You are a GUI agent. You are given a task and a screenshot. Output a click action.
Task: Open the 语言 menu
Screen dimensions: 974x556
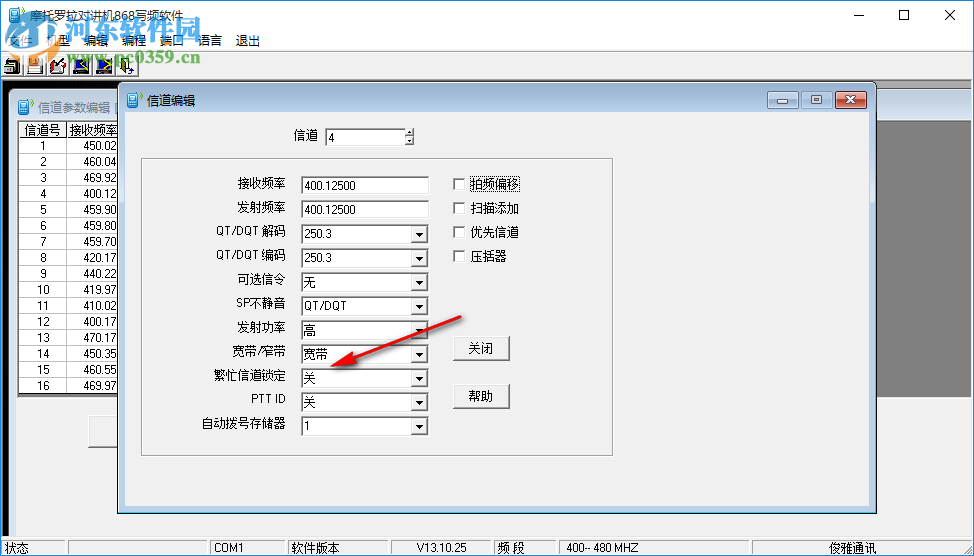point(209,41)
